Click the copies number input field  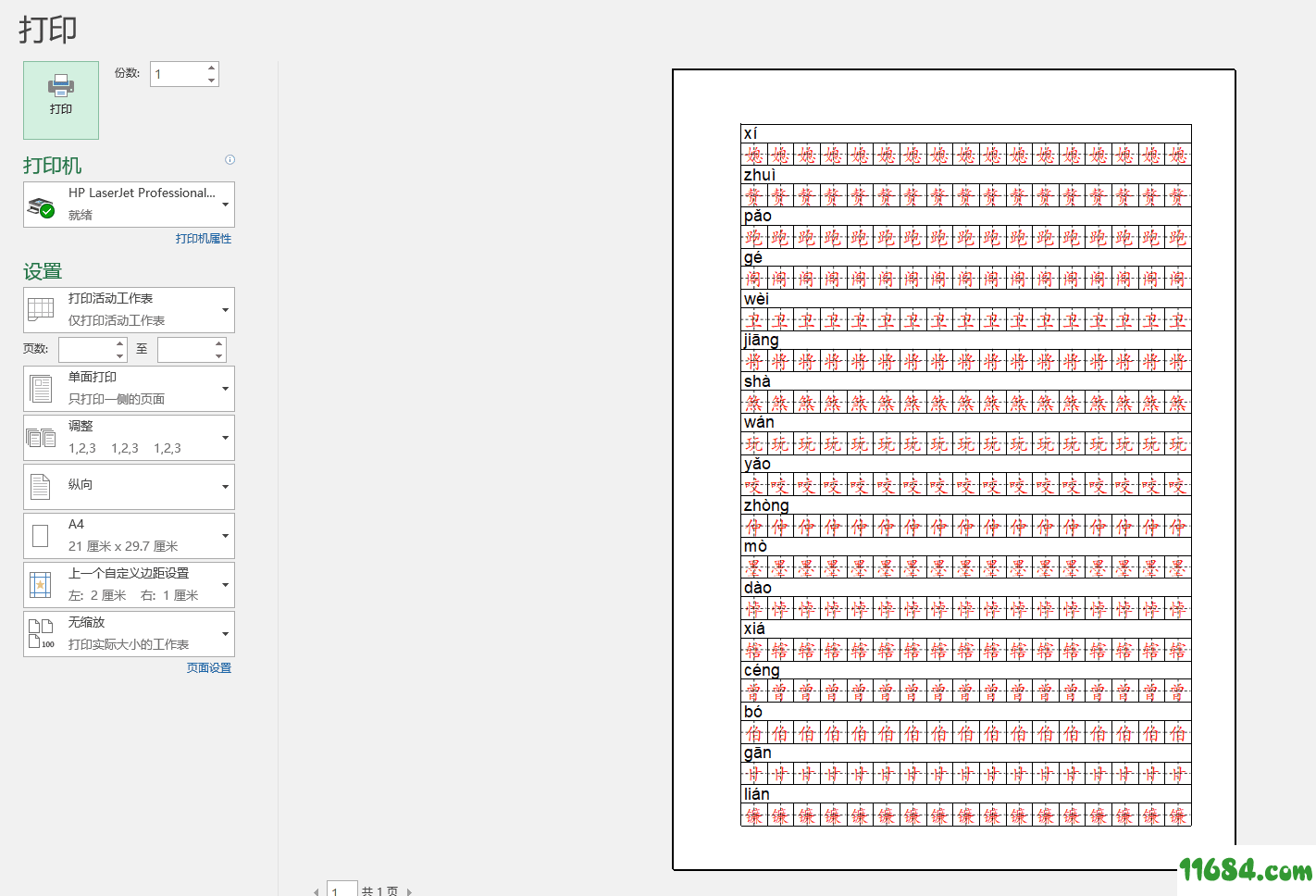[x=178, y=74]
